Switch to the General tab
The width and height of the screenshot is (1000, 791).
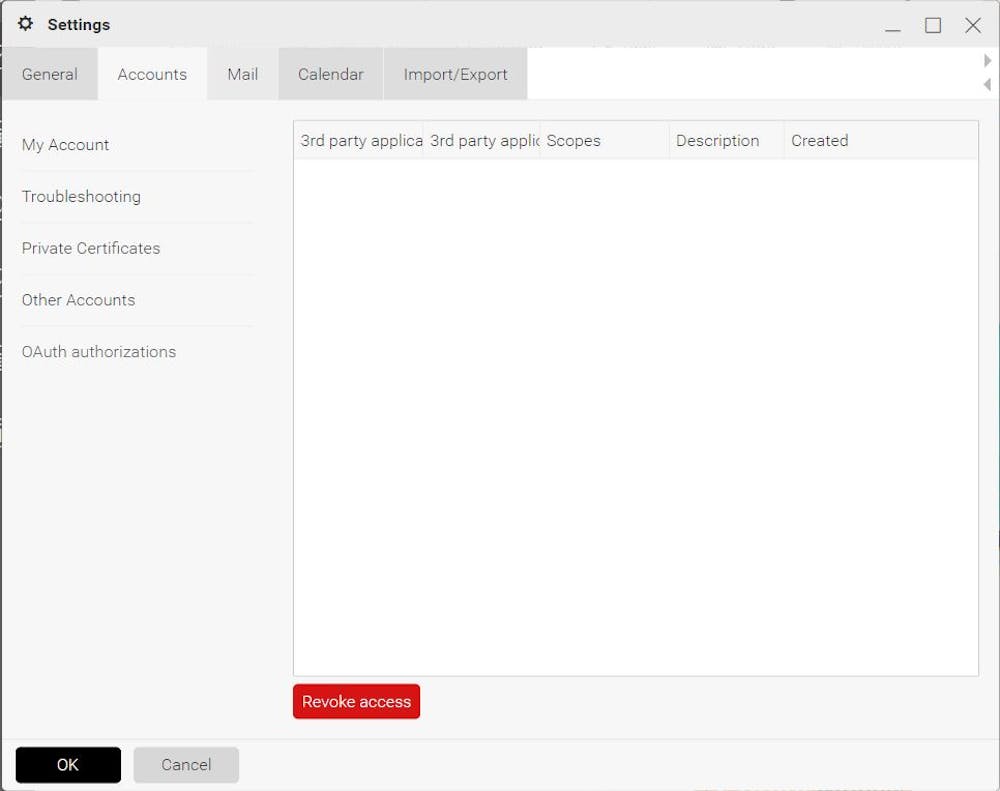pyautogui.click(x=50, y=74)
